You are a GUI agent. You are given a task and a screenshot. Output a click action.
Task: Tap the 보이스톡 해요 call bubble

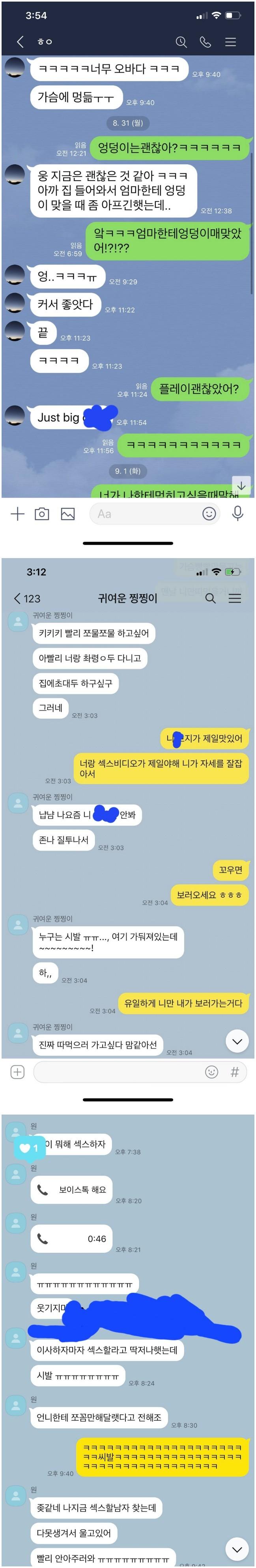72,1189
